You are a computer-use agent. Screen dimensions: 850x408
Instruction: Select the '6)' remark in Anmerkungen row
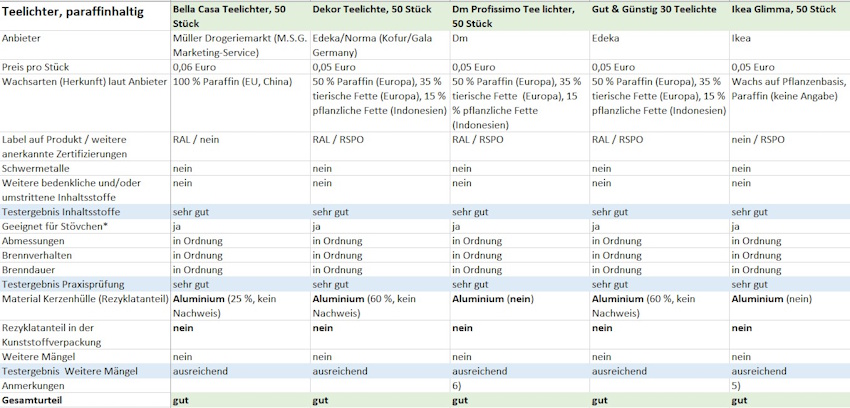pos(457,385)
